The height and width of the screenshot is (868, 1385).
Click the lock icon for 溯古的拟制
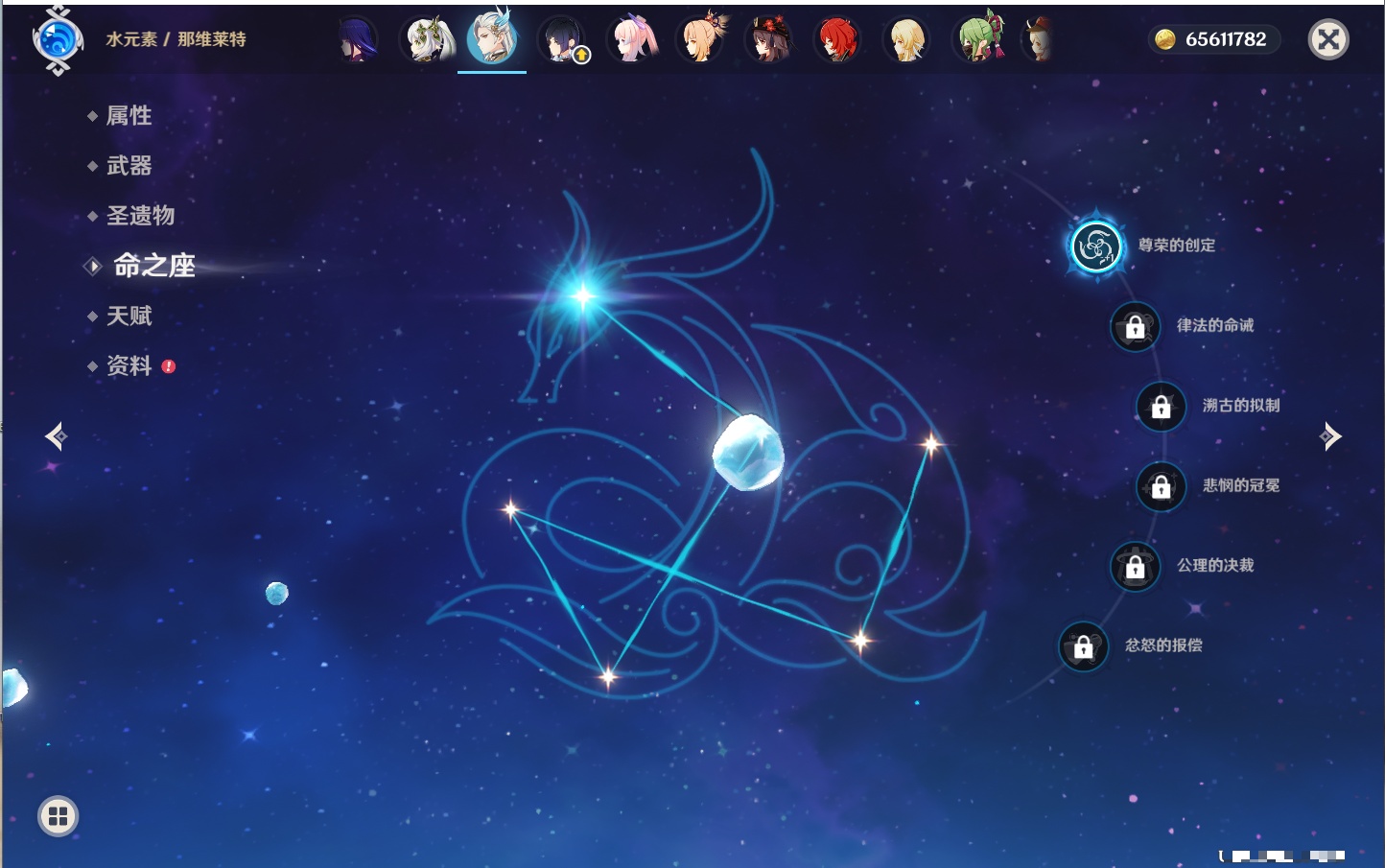click(1161, 406)
